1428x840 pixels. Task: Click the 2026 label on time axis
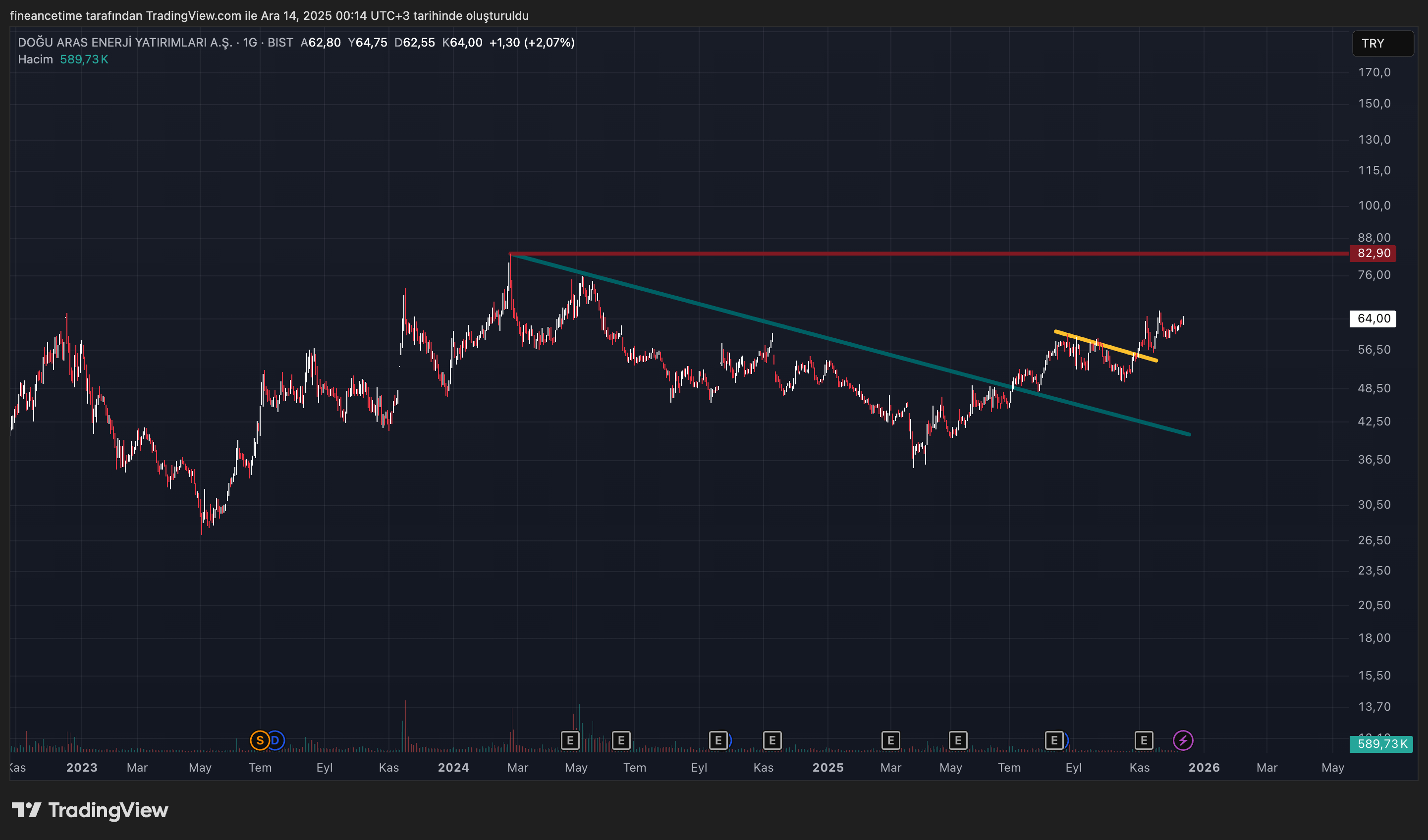click(x=1204, y=768)
